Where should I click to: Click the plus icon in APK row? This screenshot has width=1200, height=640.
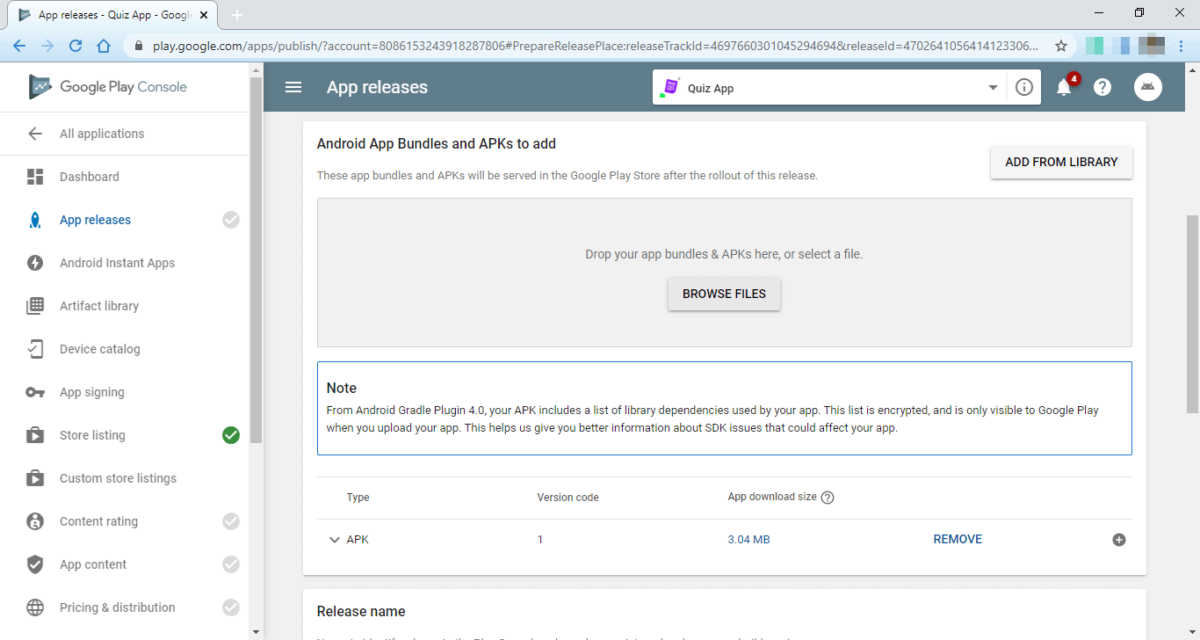point(1119,540)
